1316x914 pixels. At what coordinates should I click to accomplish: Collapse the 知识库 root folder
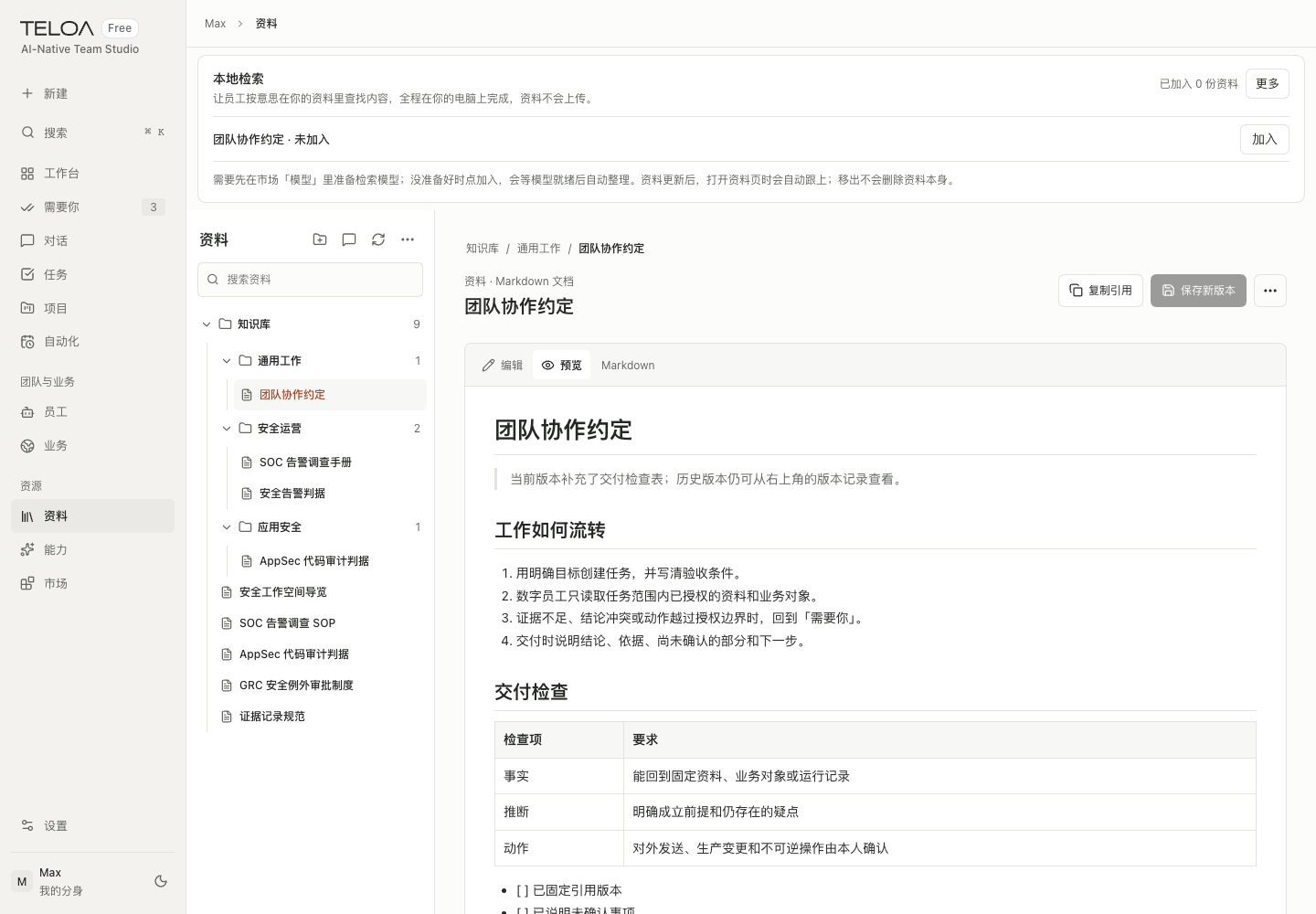207,324
